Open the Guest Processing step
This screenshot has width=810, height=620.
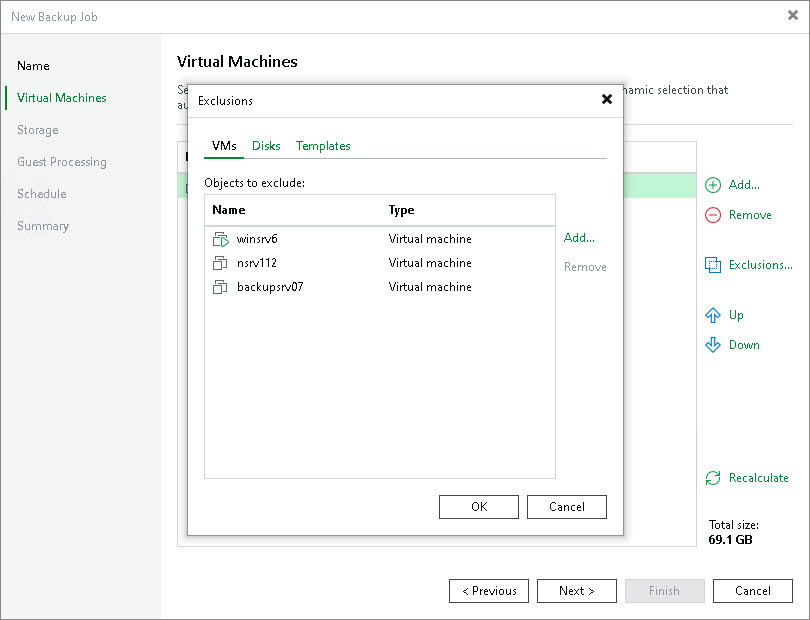[x=62, y=162]
